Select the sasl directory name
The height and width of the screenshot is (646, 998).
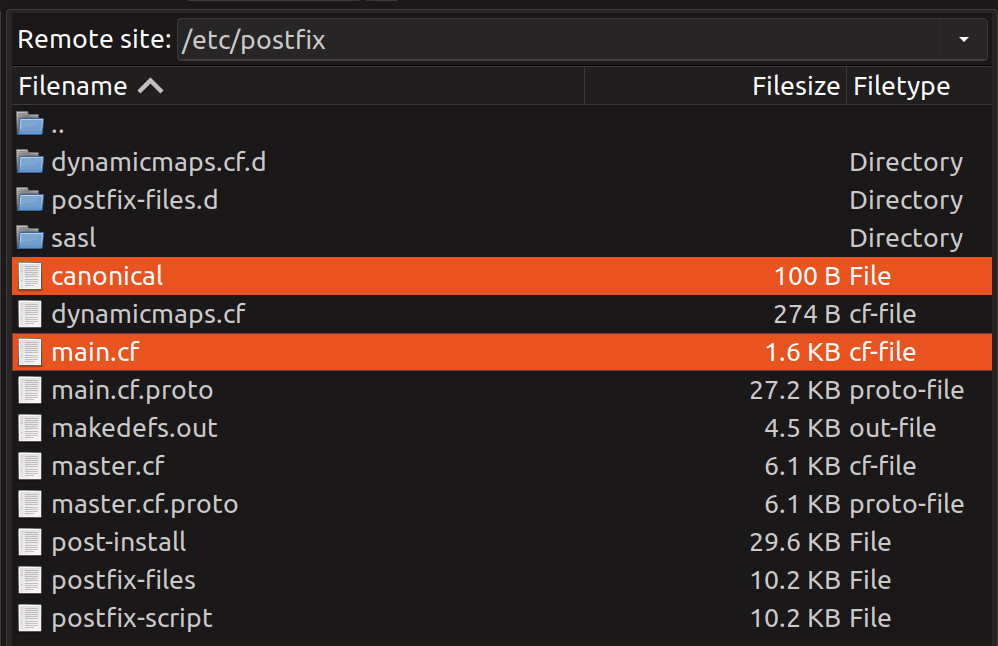(x=74, y=239)
